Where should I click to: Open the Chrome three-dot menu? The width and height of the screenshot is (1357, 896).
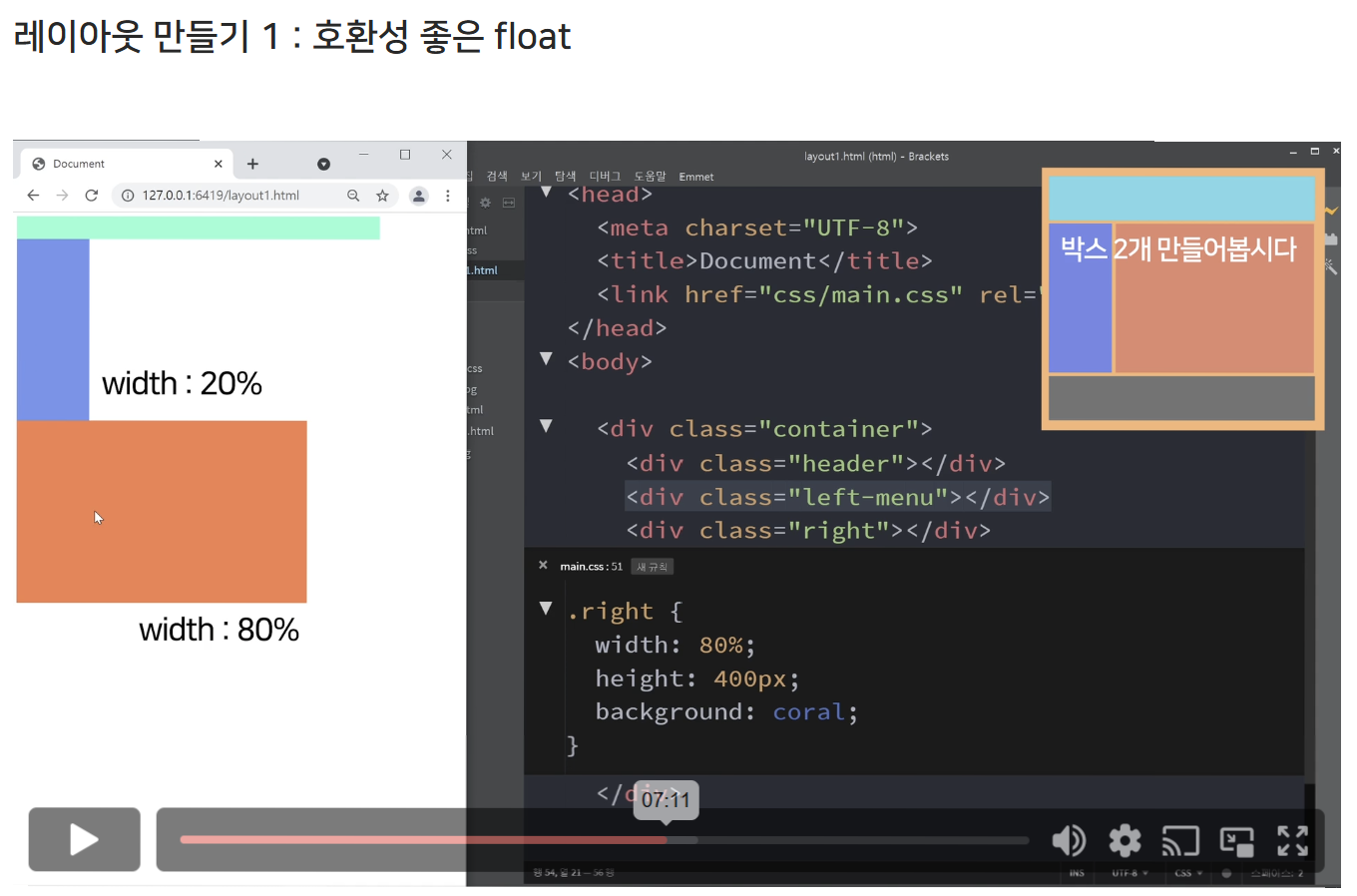click(447, 196)
